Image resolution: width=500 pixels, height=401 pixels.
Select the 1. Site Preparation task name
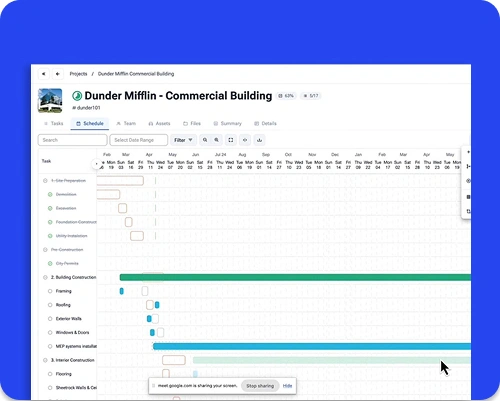pos(68,181)
